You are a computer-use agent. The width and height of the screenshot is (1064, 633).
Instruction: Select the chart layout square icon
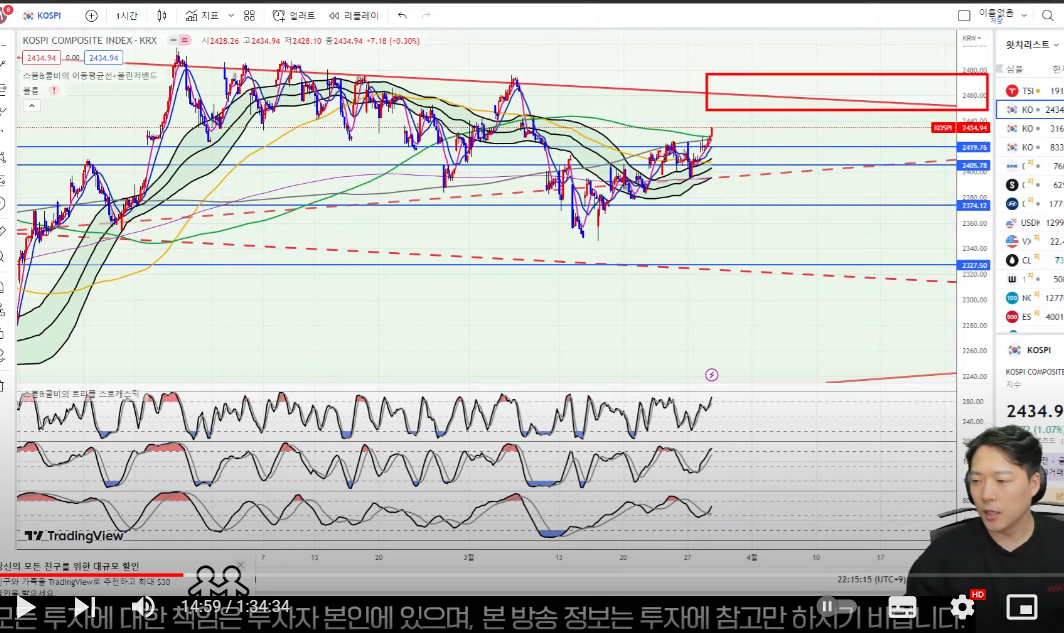[964, 15]
